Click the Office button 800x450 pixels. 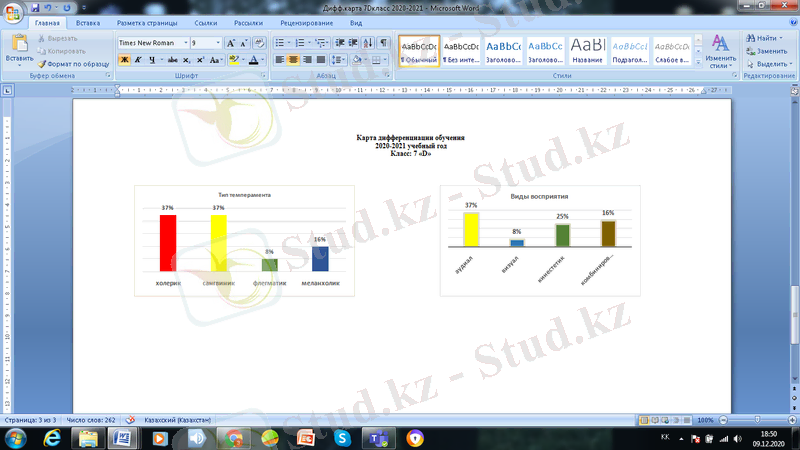click(13, 12)
